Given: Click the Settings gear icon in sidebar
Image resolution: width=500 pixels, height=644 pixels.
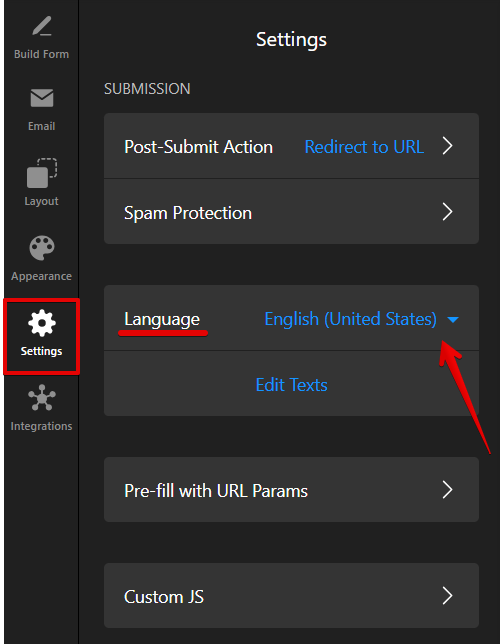Looking at the screenshot, I should 41,323.
